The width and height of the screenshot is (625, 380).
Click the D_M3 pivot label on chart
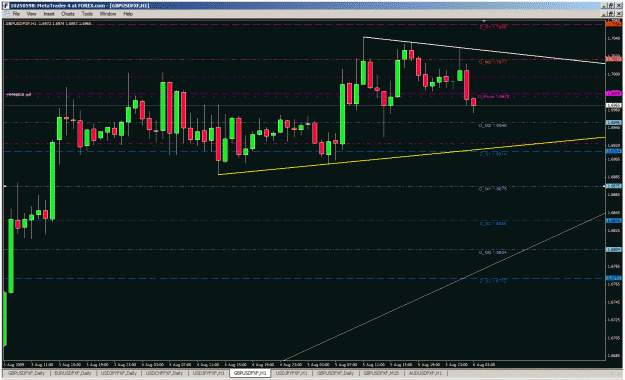click(493, 62)
